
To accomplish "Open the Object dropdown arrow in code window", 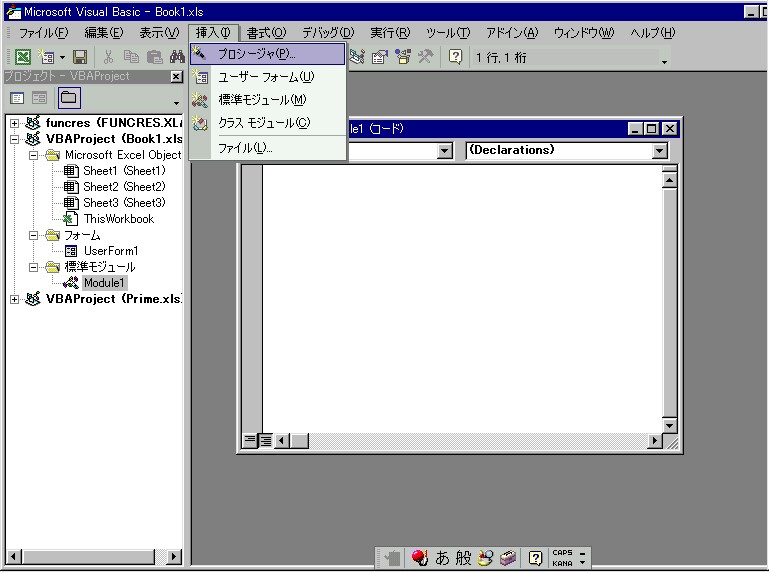I will tap(444, 151).
